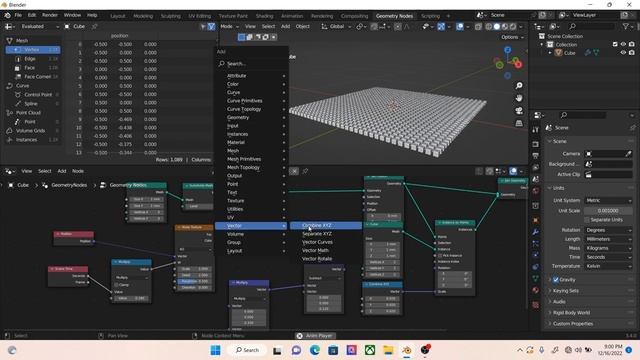Toggle the Gravity checkbox
The height and width of the screenshot is (360, 640).
556,280
